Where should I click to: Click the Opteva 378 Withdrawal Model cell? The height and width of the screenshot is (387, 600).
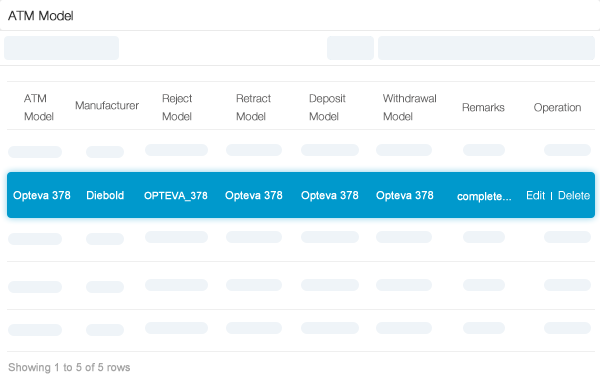(x=405, y=196)
